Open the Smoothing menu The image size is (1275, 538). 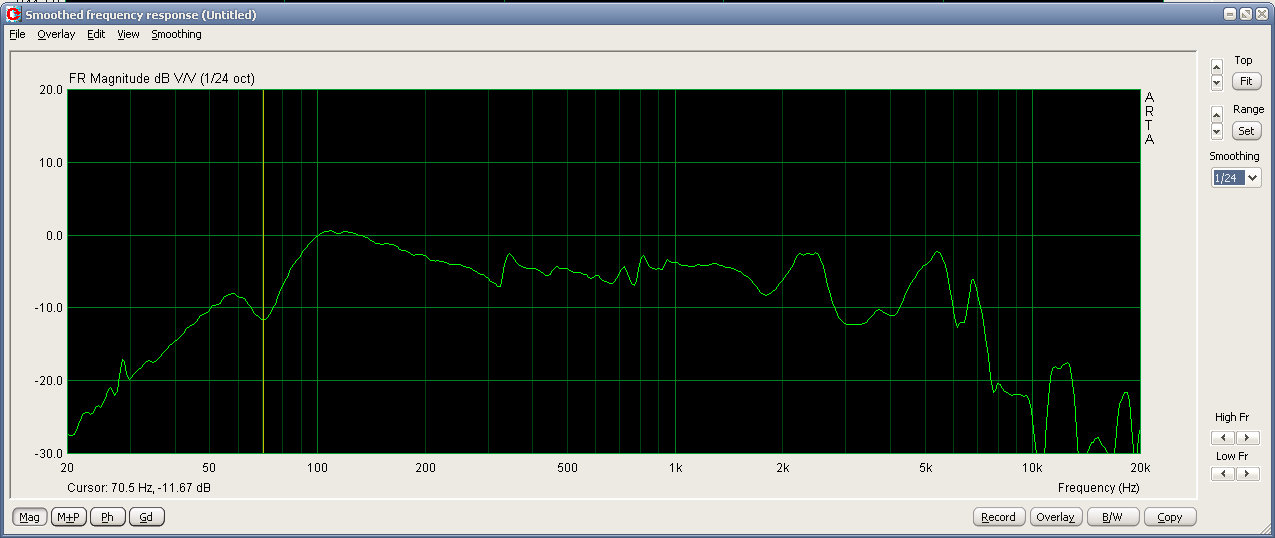[x=176, y=34]
